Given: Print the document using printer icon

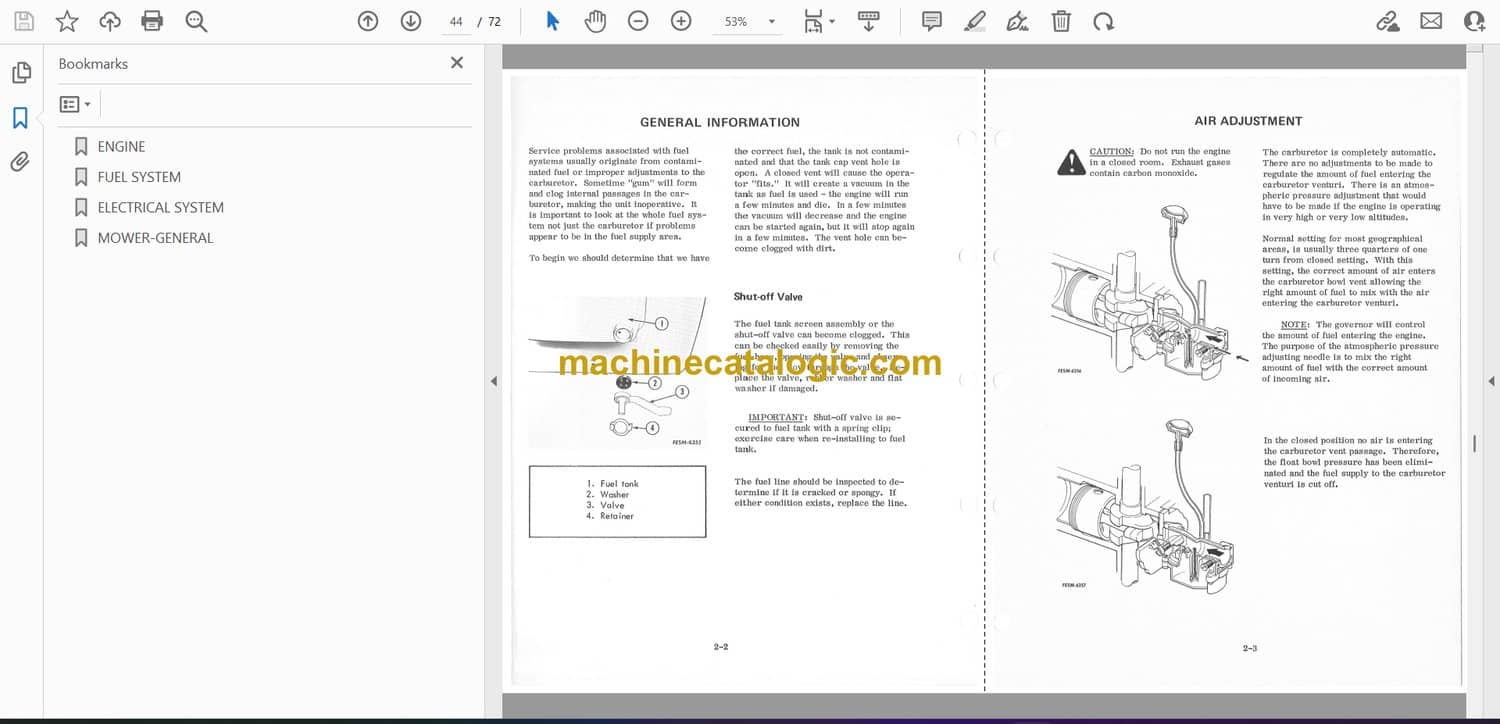Looking at the screenshot, I should 152,21.
